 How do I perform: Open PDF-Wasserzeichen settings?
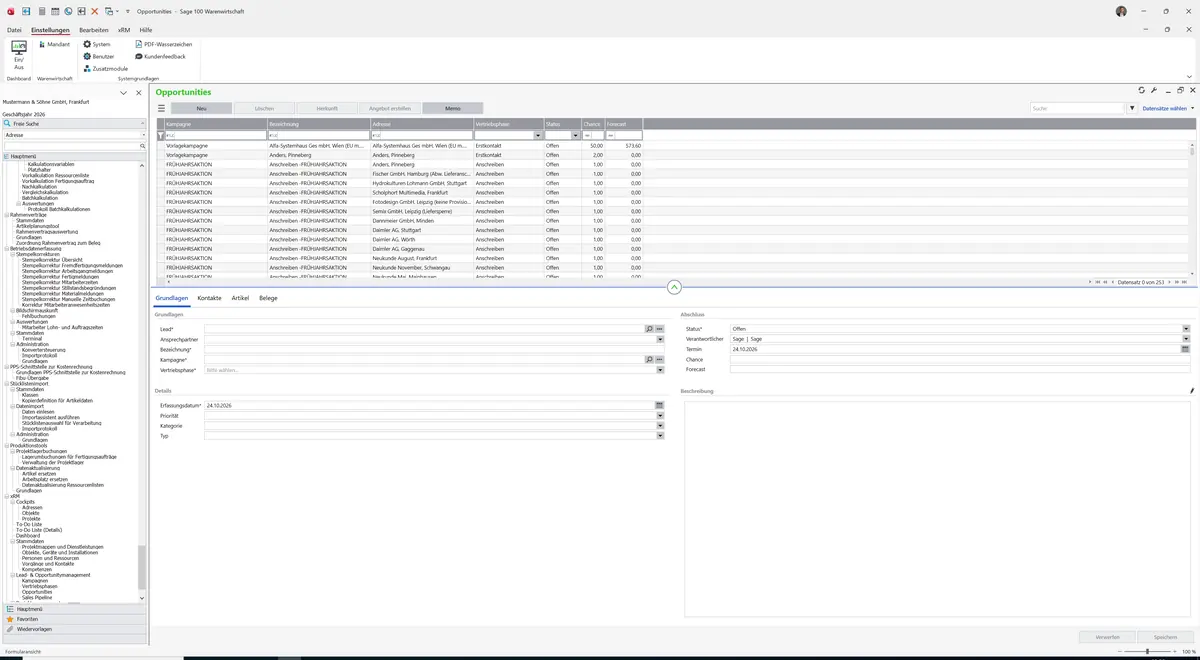163,44
